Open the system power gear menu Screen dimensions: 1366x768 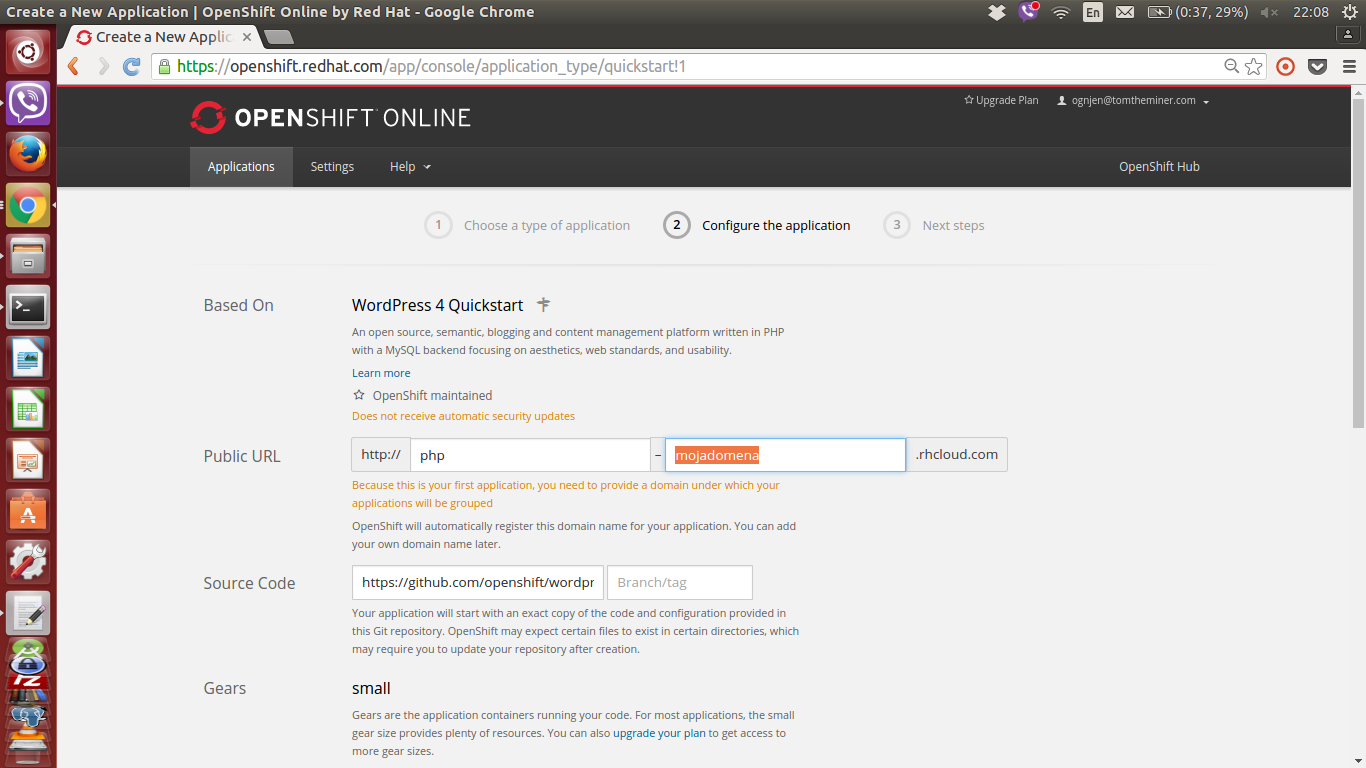point(1349,12)
